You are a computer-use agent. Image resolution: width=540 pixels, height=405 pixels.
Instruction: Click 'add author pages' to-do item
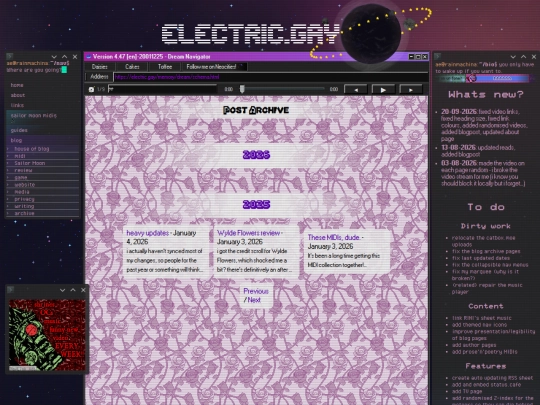coord(474,345)
